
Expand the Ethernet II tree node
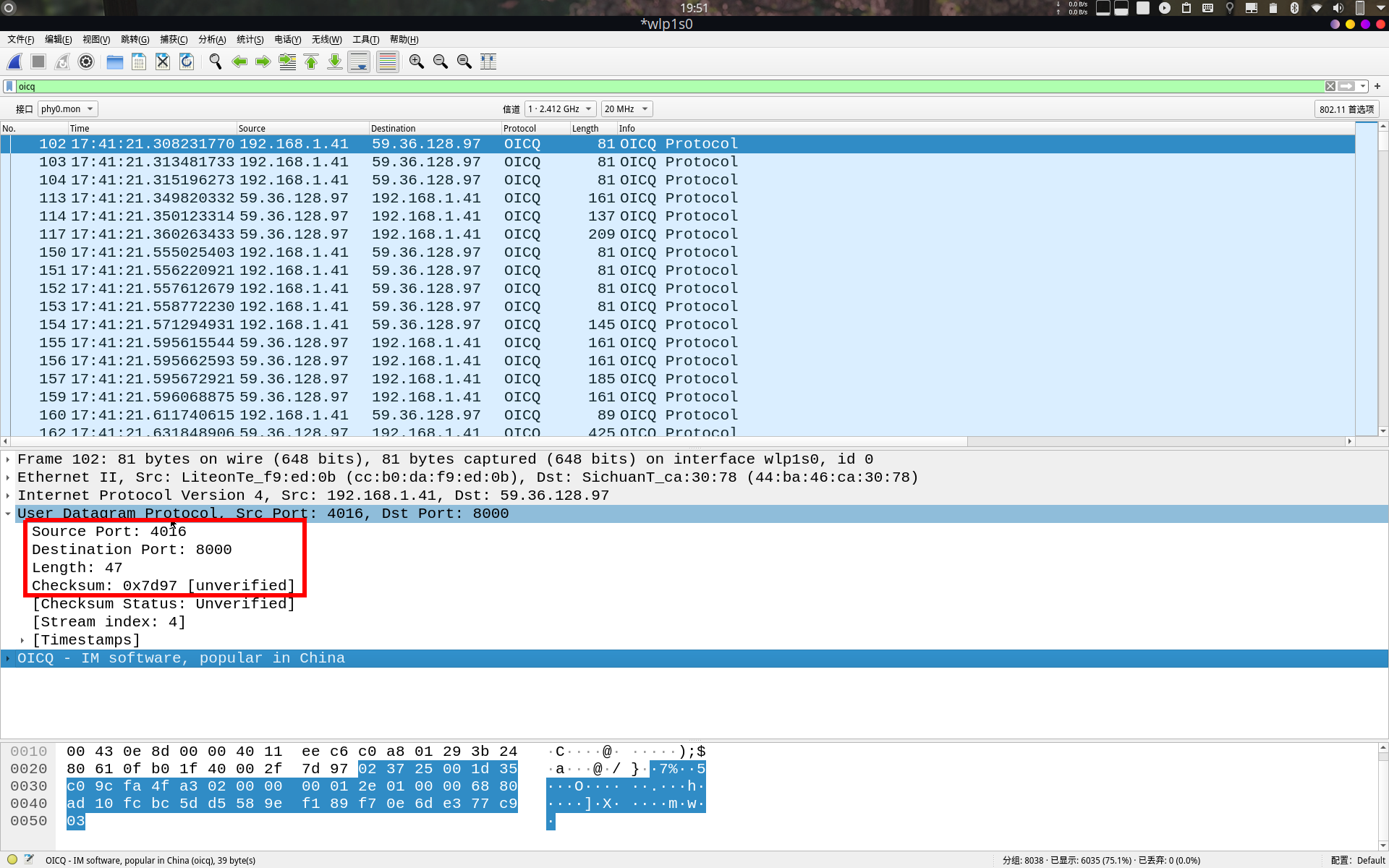(8, 477)
